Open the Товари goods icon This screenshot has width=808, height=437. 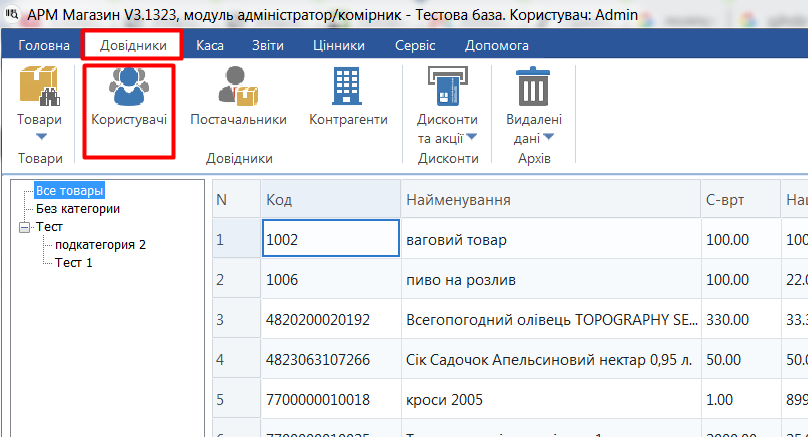[39, 86]
